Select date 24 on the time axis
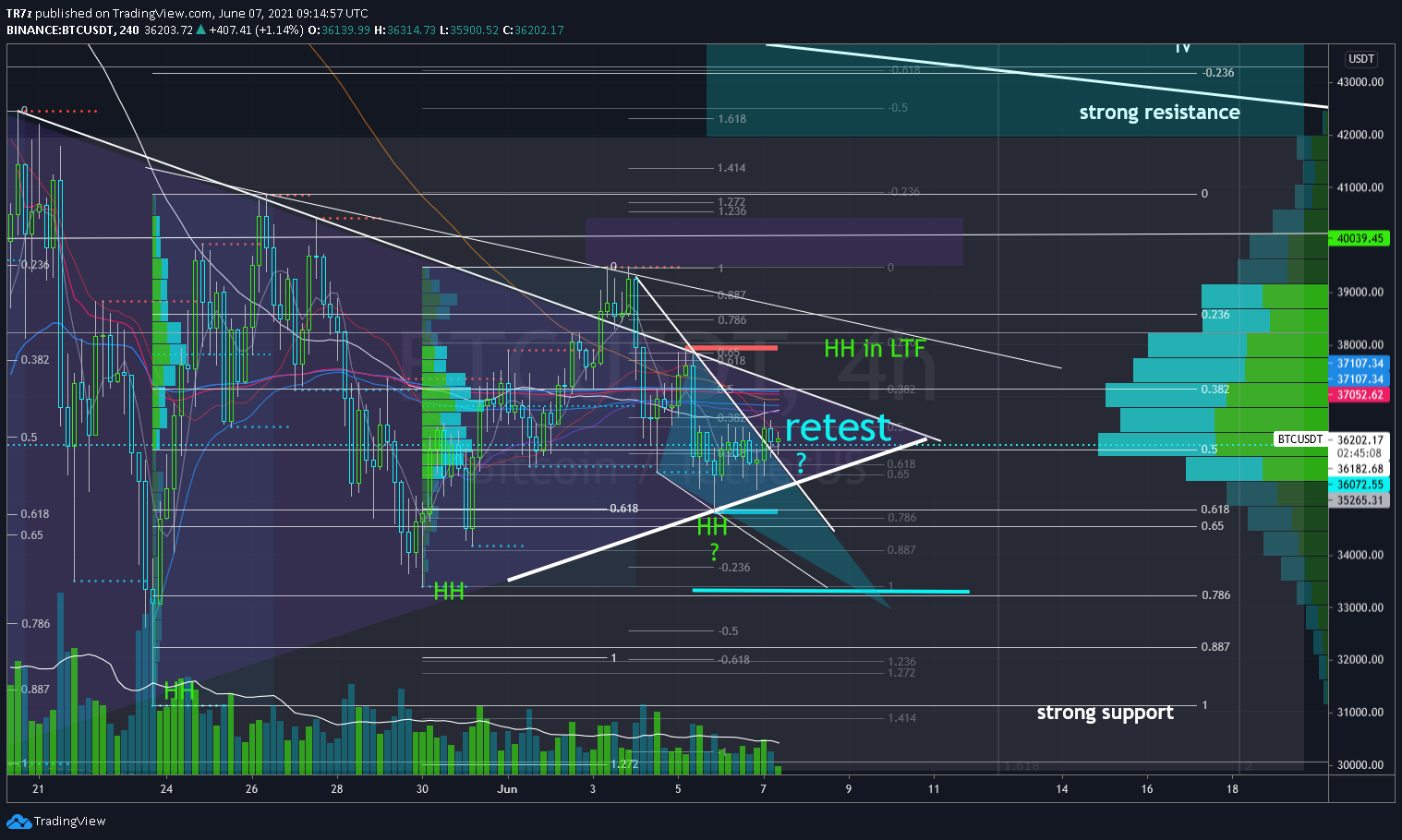The height and width of the screenshot is (840, 1402). 166,788
